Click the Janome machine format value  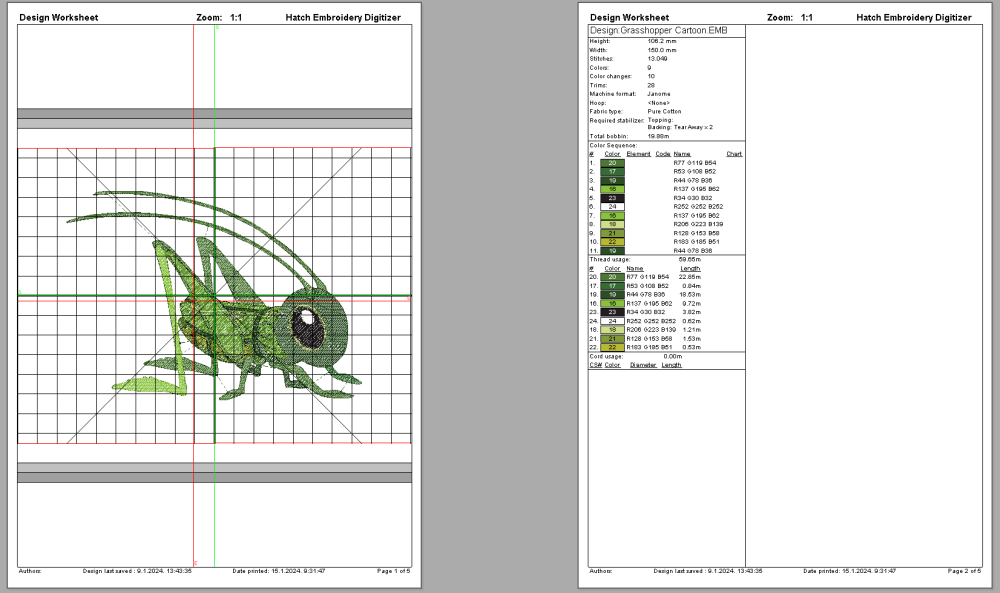tap(659, 94)
